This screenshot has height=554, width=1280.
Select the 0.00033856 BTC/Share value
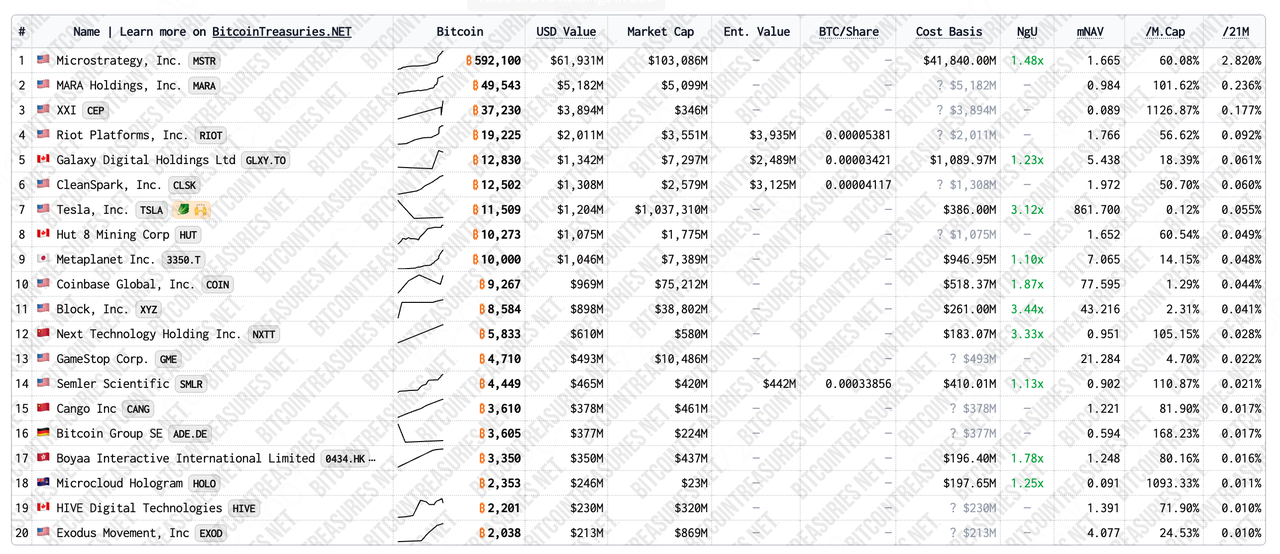pos(858,384)
